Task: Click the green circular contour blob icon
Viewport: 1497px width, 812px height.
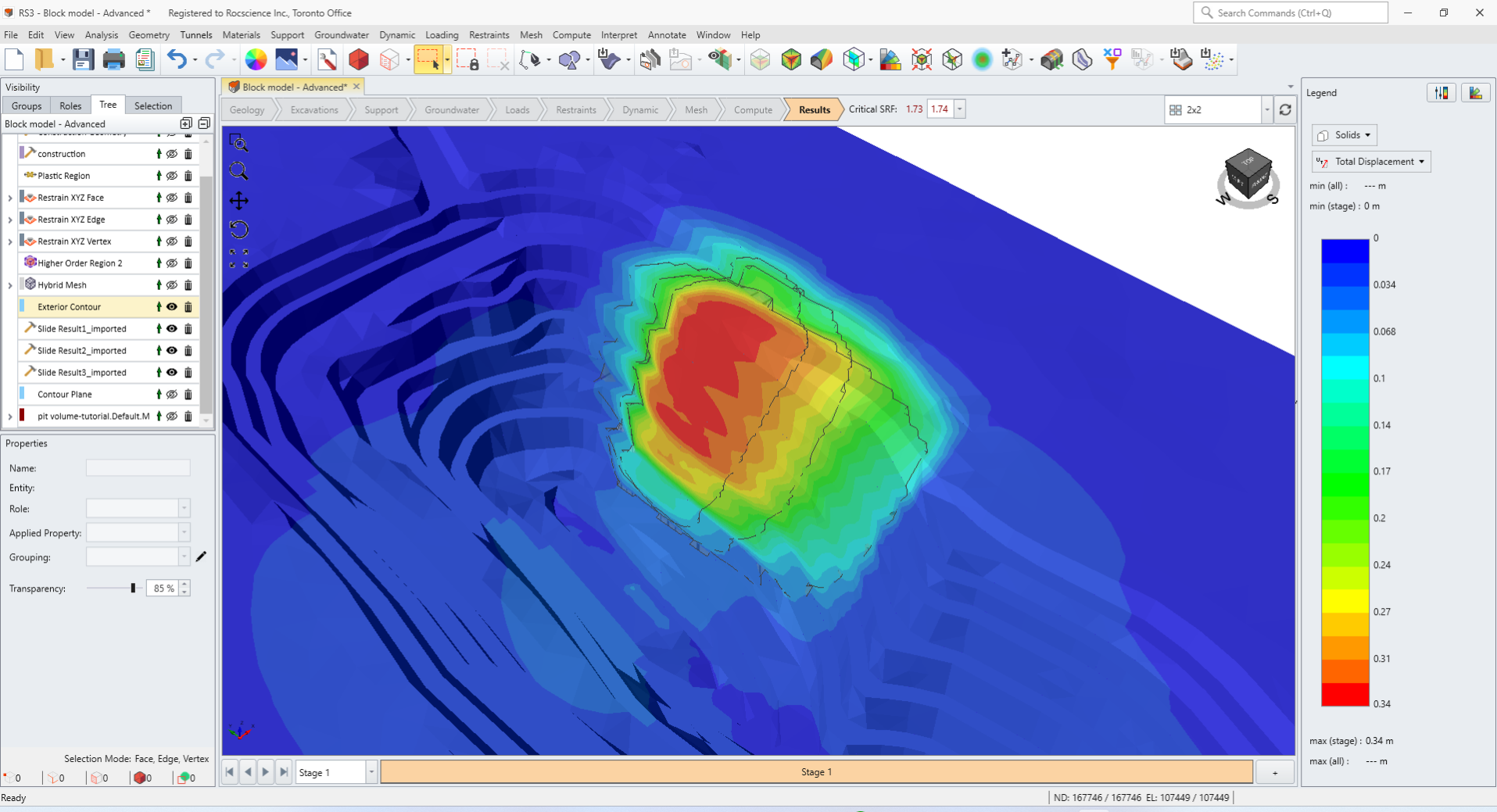Action: 982,59
